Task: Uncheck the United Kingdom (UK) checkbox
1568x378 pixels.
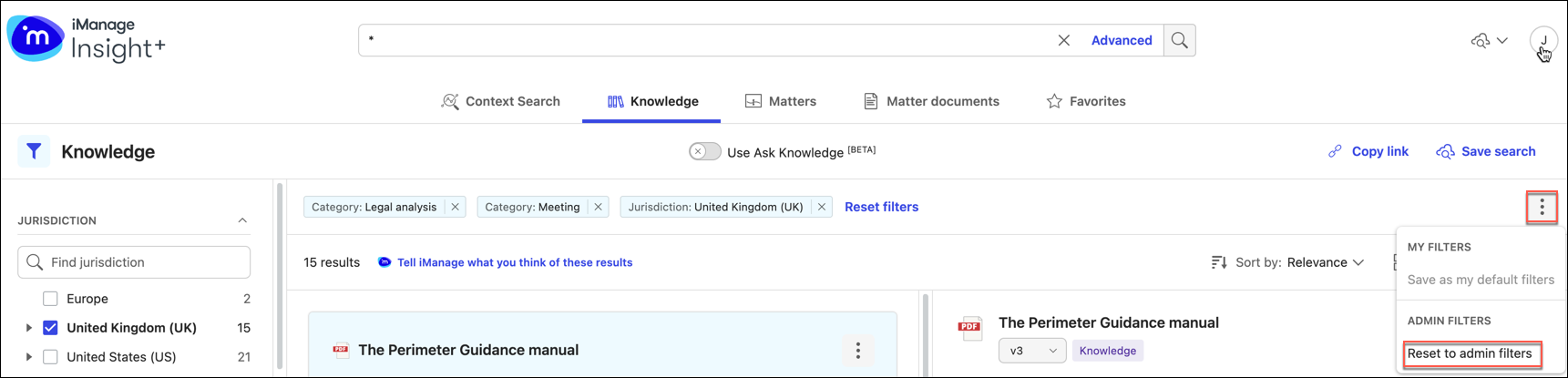Action: (50, 328)
